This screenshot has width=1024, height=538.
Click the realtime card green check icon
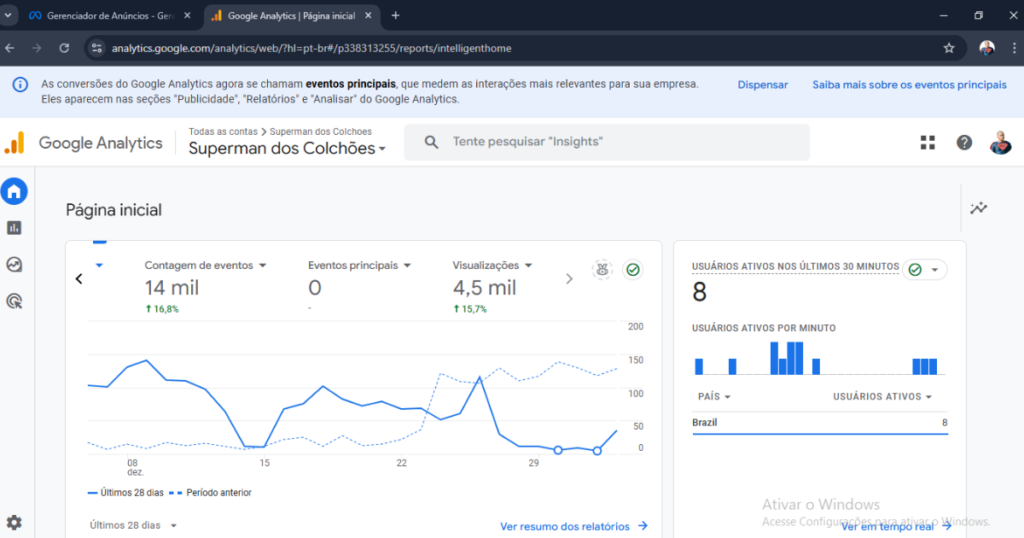point(915,270)
